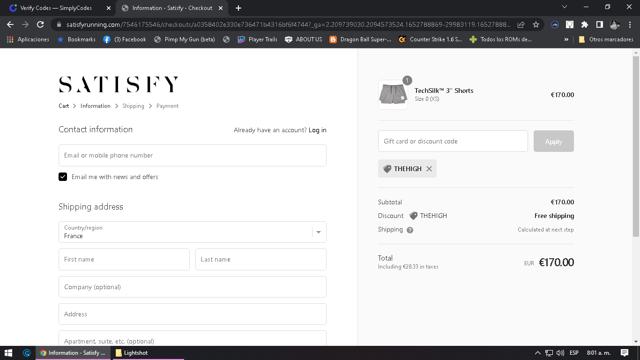Image resolution: width=640 pixels, height=360 pixels.
Task: Click the SATISFY logo
Action: [x=118, y=84]
